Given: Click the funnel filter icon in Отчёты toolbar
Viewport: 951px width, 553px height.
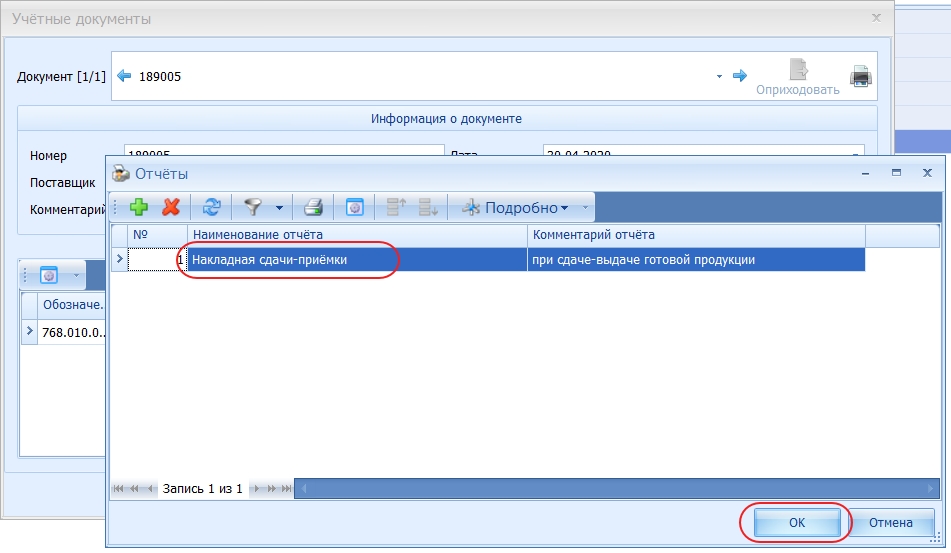Looking at the screenshot, I should pyautogui.click(x=253, y=207).
